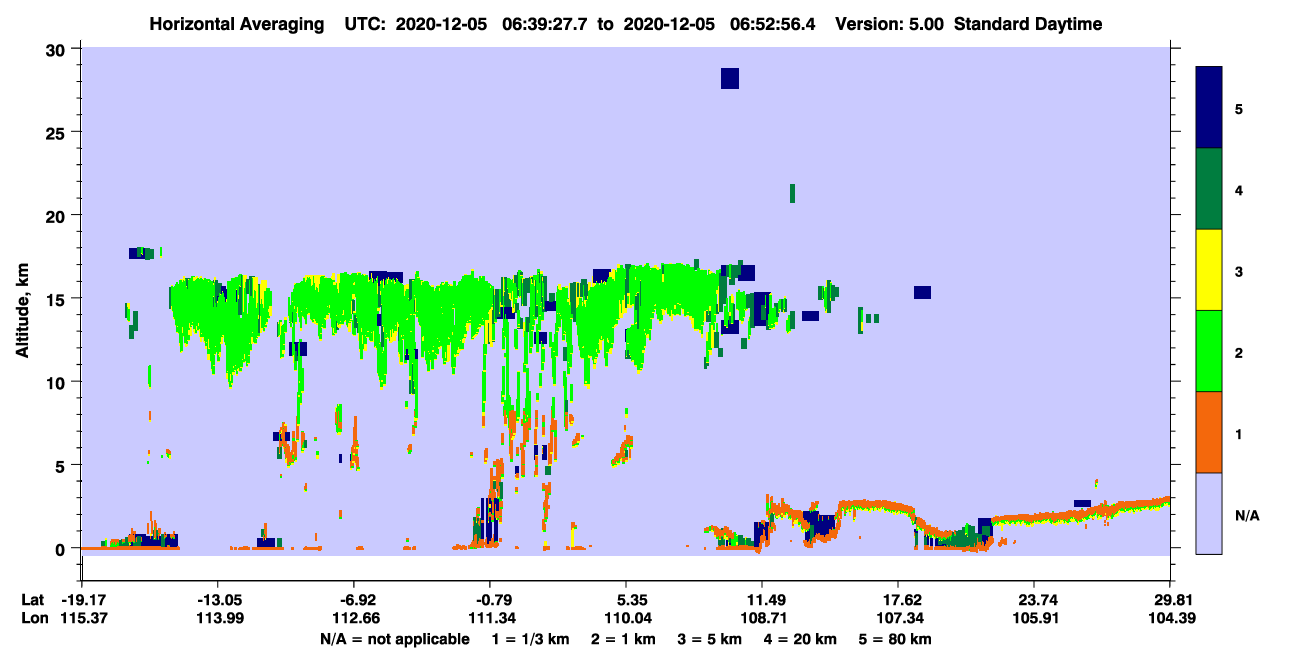1300x667 pixels.
Task: Click longitude value 111.34
Action: pos(490,618)
